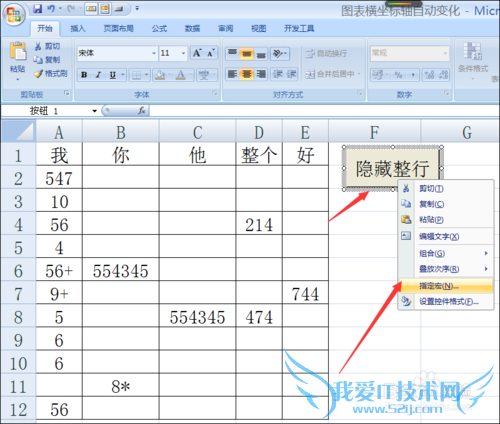Decrease font size with small A
The height and width of the screenshot is (424, 500).
point(211,53)
